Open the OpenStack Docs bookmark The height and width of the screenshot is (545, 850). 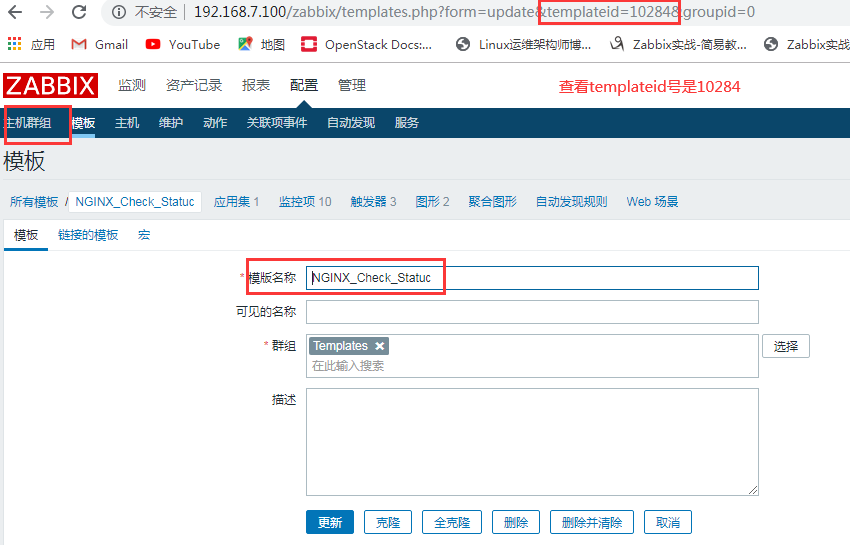click(367, 44)
